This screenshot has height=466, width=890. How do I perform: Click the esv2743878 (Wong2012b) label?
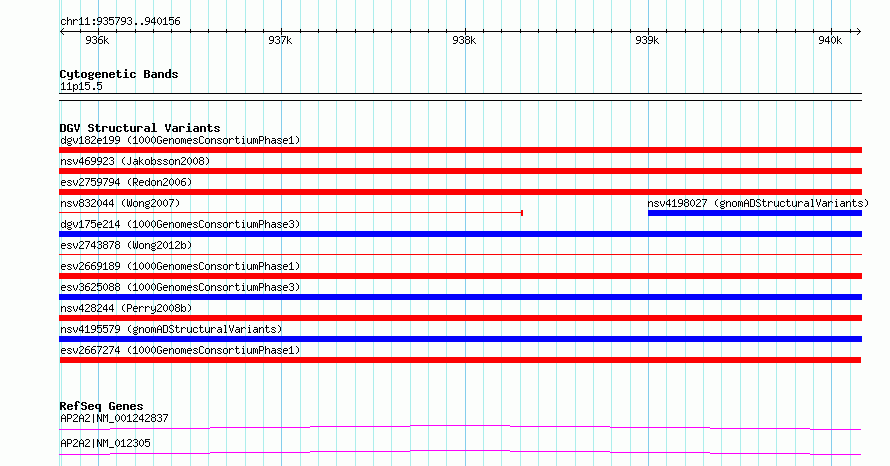[126, 245]
